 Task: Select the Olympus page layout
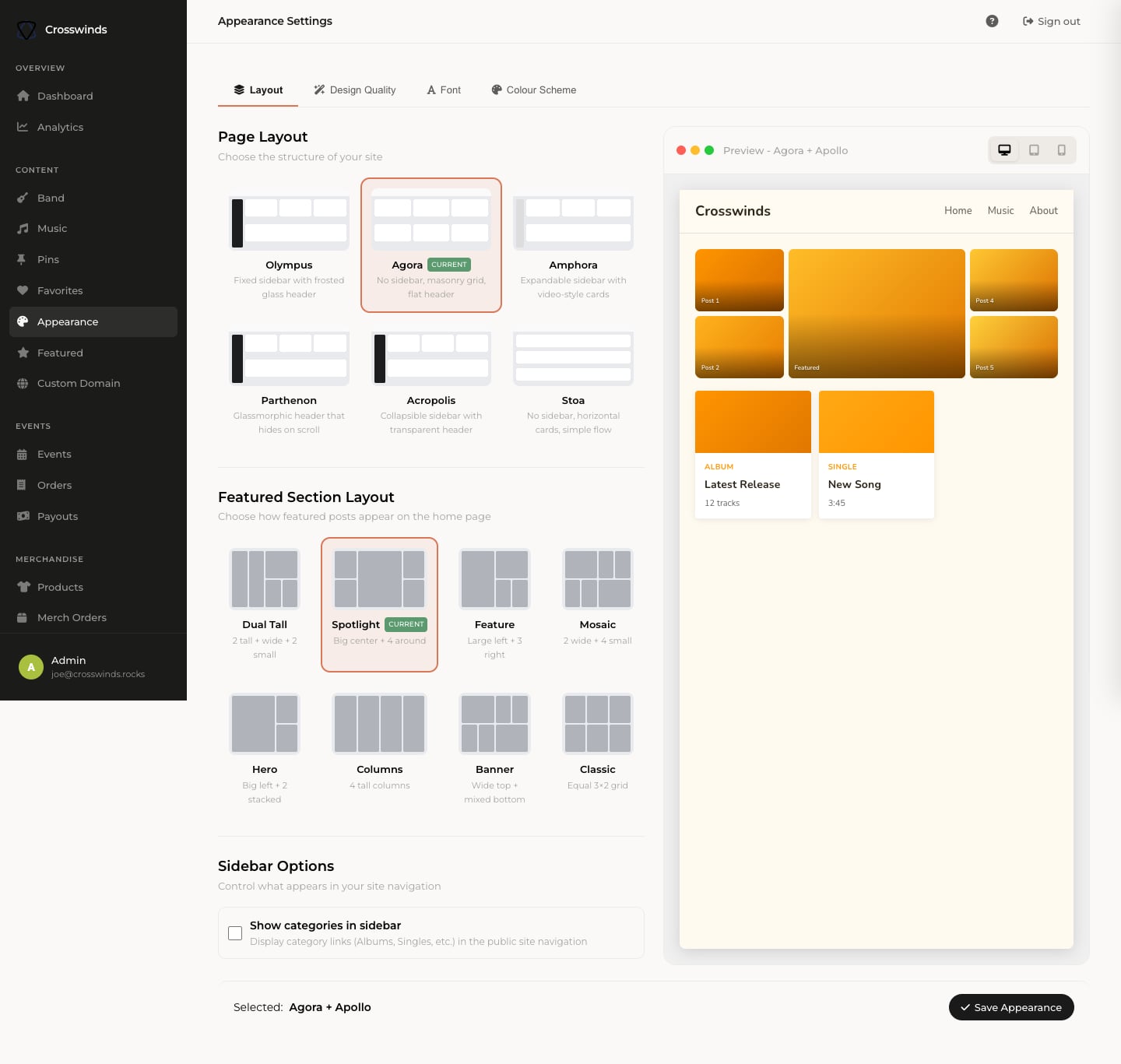tap(289, 245)
